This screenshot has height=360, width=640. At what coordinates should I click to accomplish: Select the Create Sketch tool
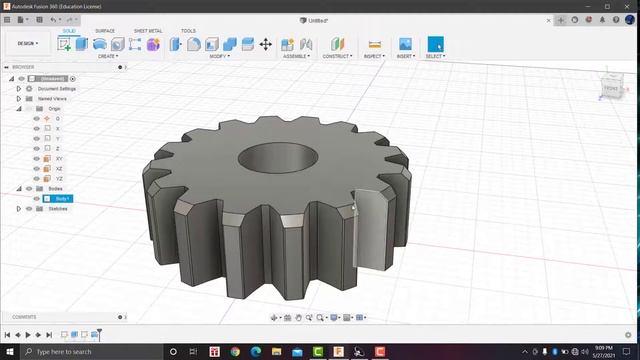click(64, 44)
